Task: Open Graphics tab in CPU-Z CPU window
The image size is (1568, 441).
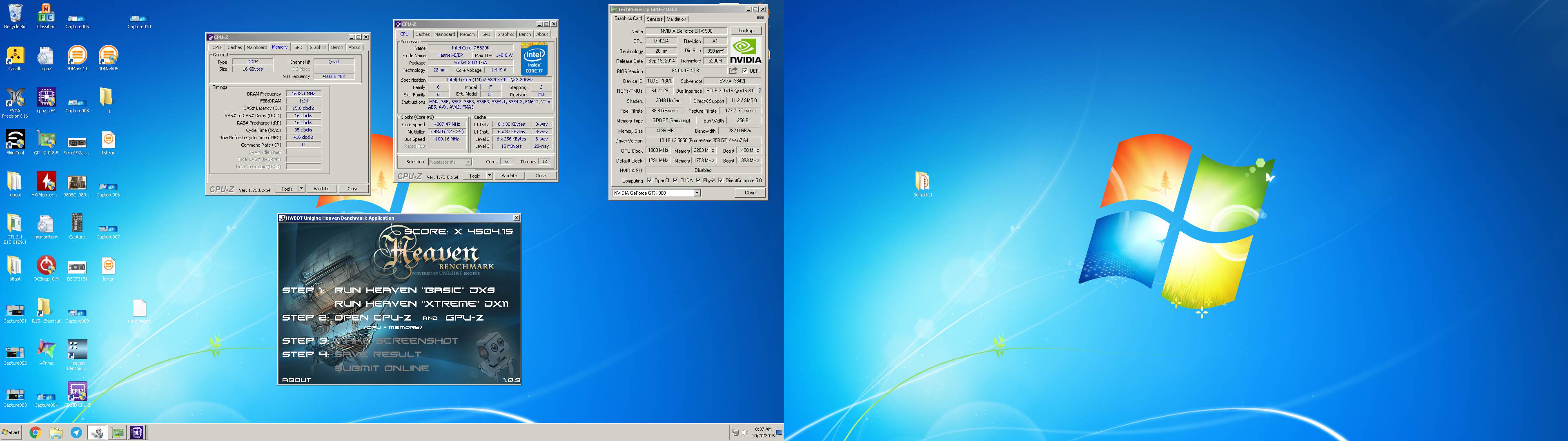Action: [505, 34]
